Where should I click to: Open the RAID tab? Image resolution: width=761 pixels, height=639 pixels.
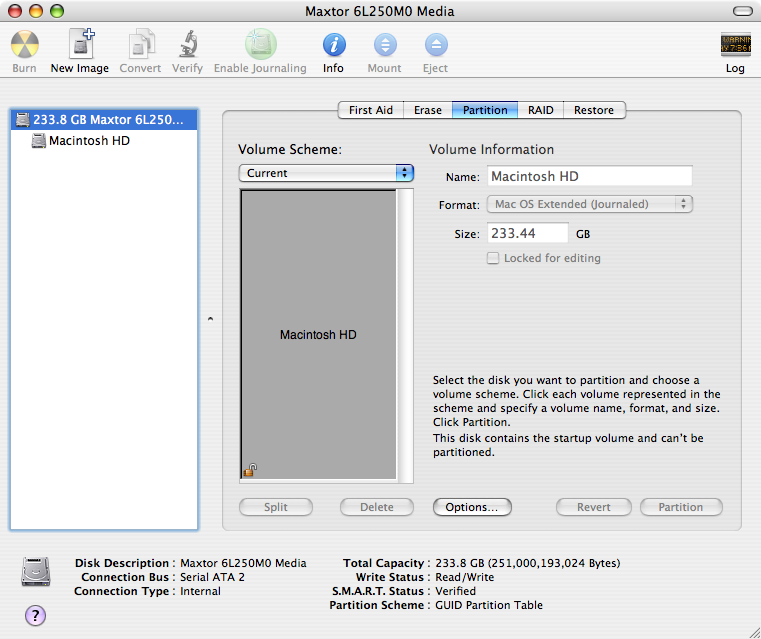(541, 110)
